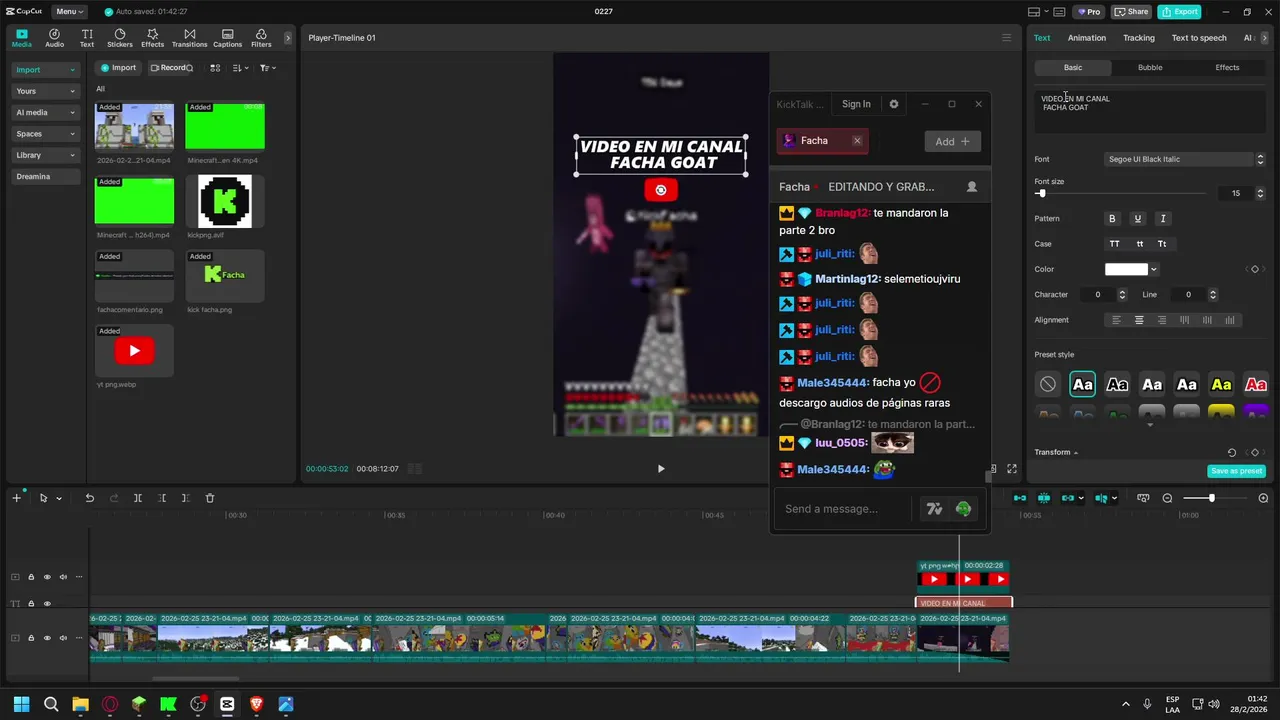Switch to the Animation tab
The image size is (1280, 720).
[x=1086, y=38]
